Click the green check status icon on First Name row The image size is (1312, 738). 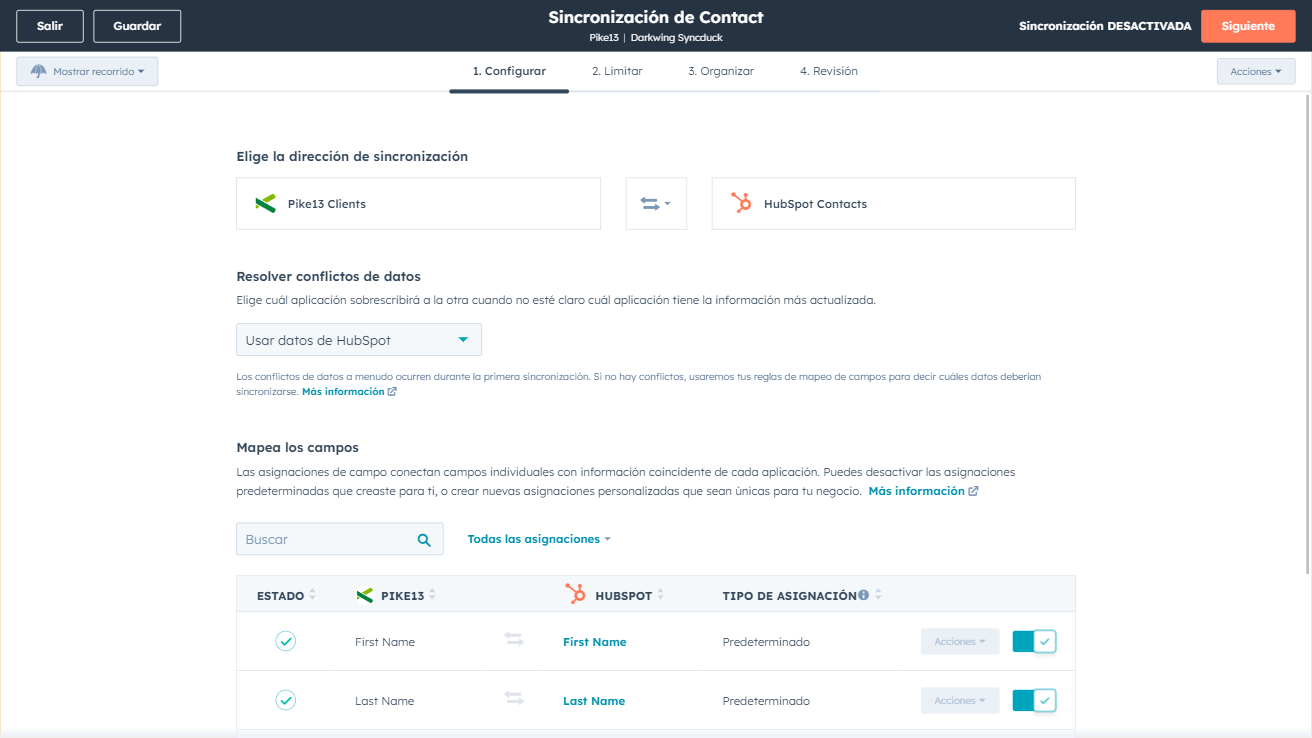pos(286,641)
